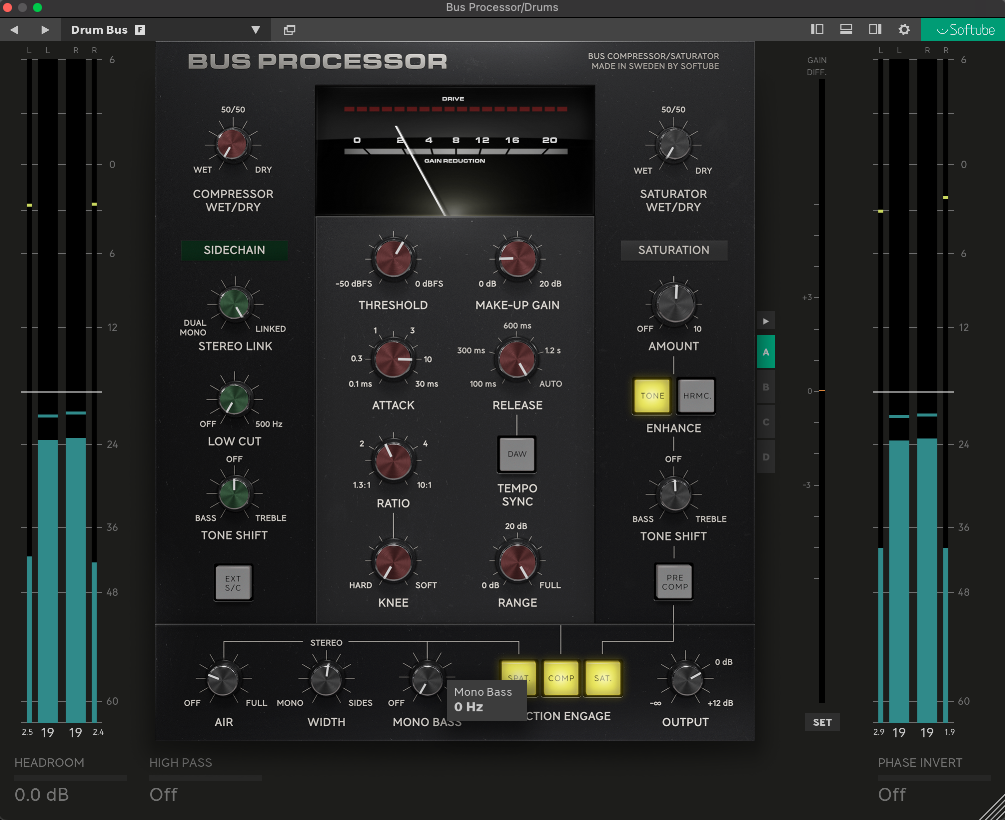Go to the next preset arrow
Viewport: 1005px width, 820px height.
click(45, 30)
